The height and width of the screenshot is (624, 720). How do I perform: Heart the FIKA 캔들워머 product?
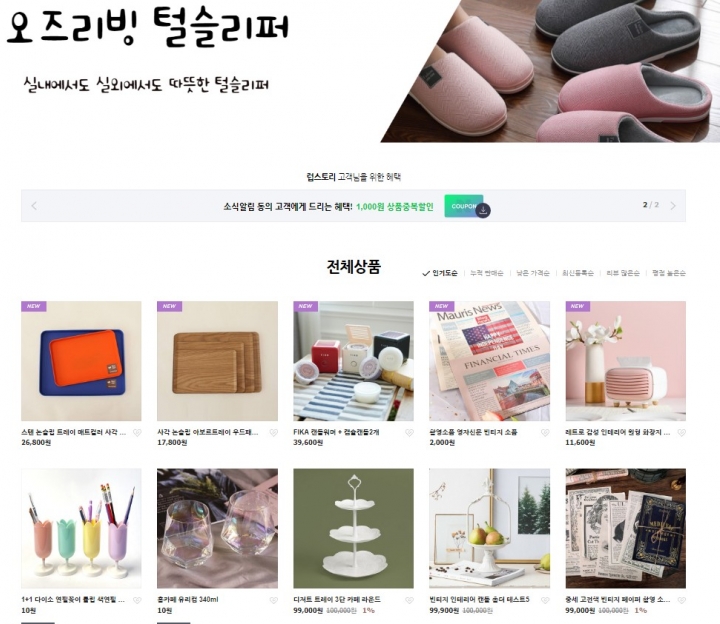pyautogui.click(x=409, y=433)
